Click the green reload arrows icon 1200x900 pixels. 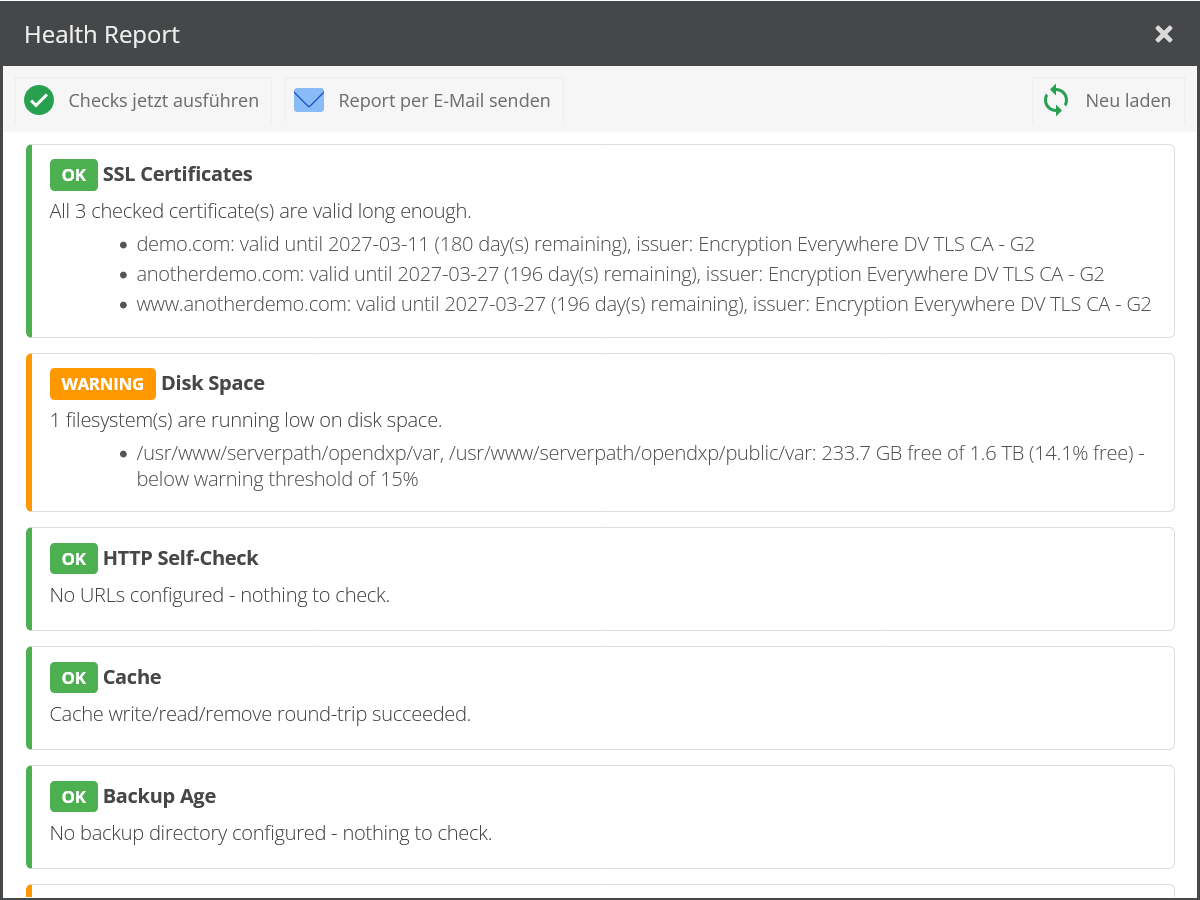click(1056, 100)
